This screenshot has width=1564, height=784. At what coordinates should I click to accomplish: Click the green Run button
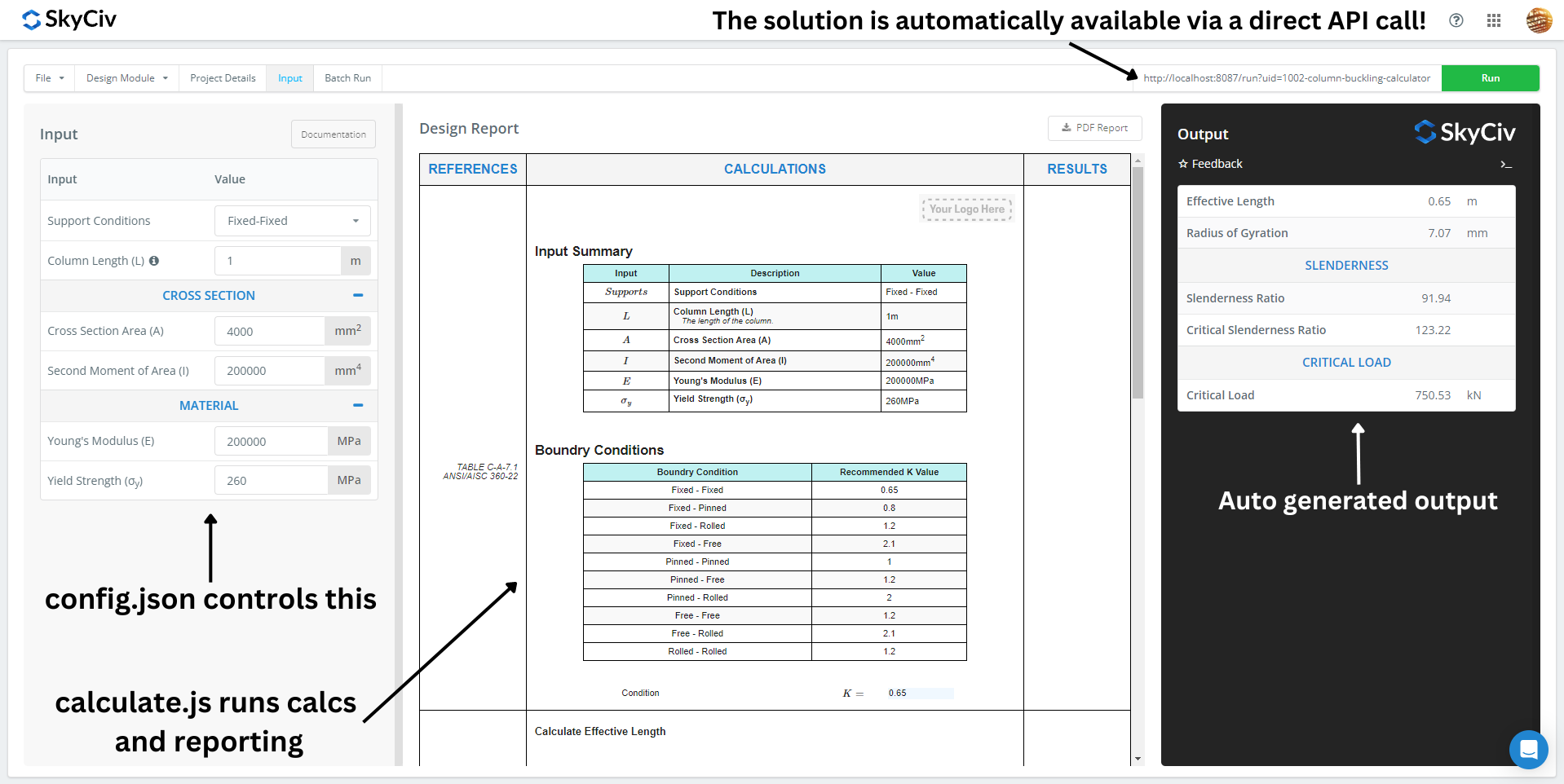pyautogui.click(x=1491, y=78)
